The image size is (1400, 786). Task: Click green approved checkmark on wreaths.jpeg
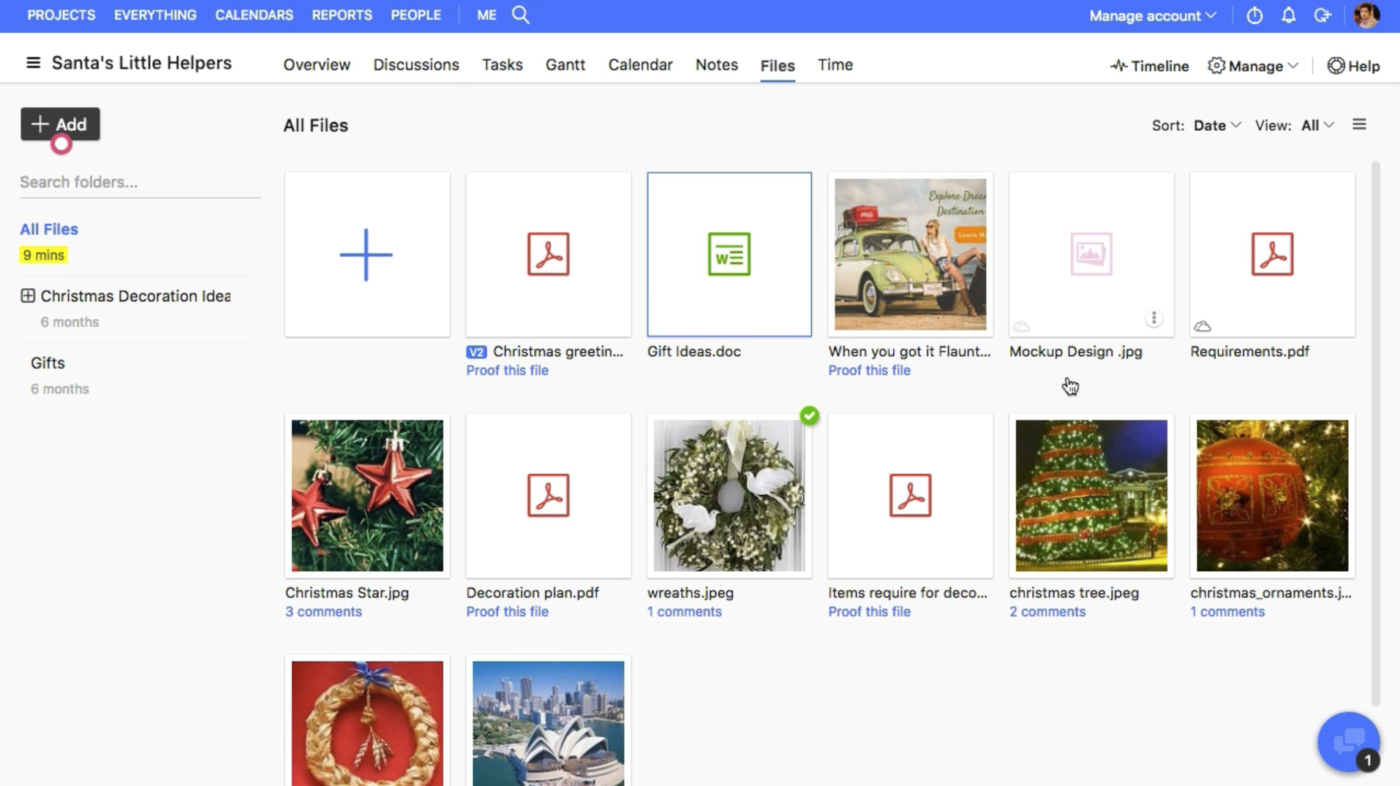pos(810,415)
